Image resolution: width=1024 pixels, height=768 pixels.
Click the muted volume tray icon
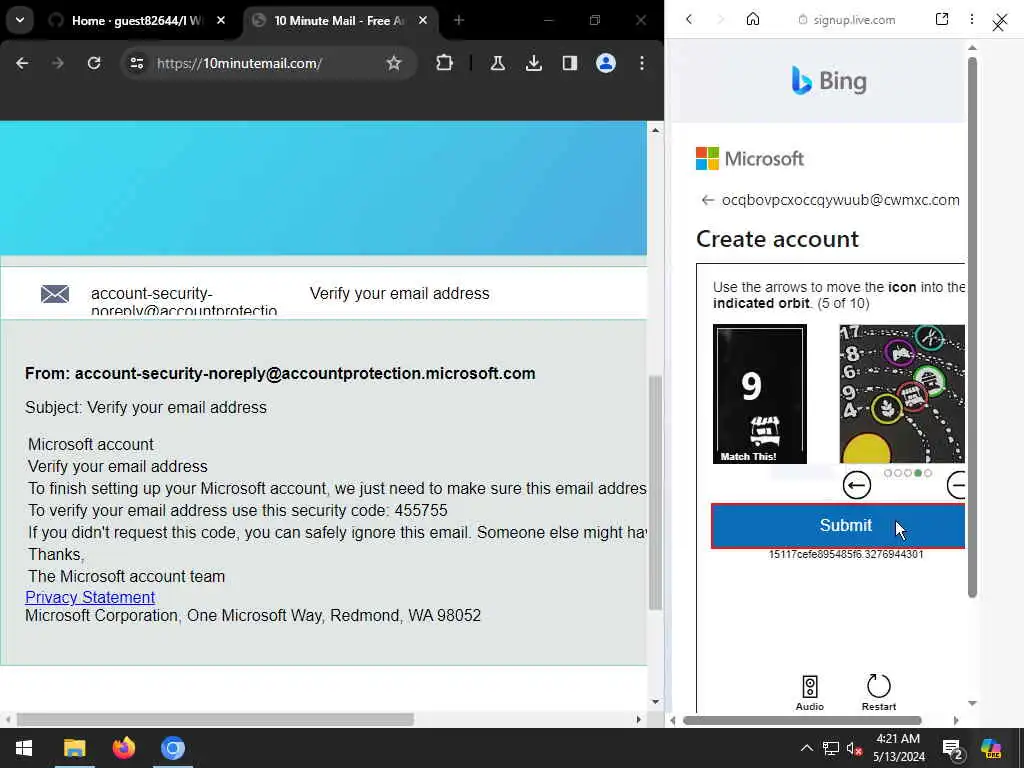click(854, 748)
